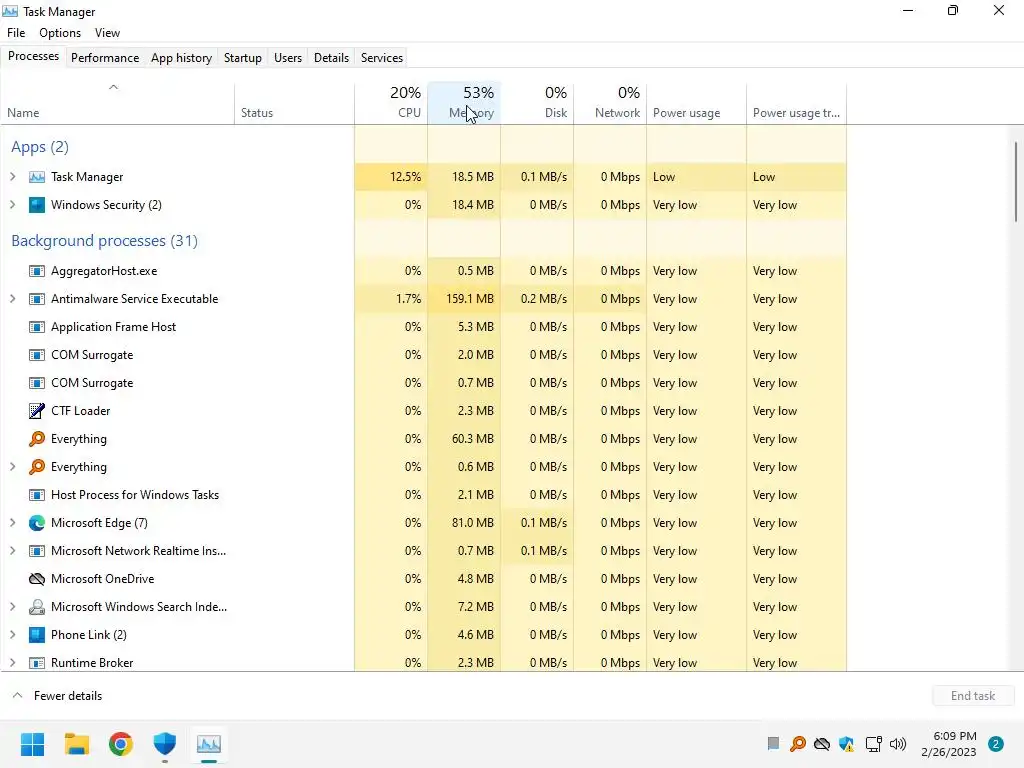
Task: Click the OneDrive tray icon
Action: 822,744
